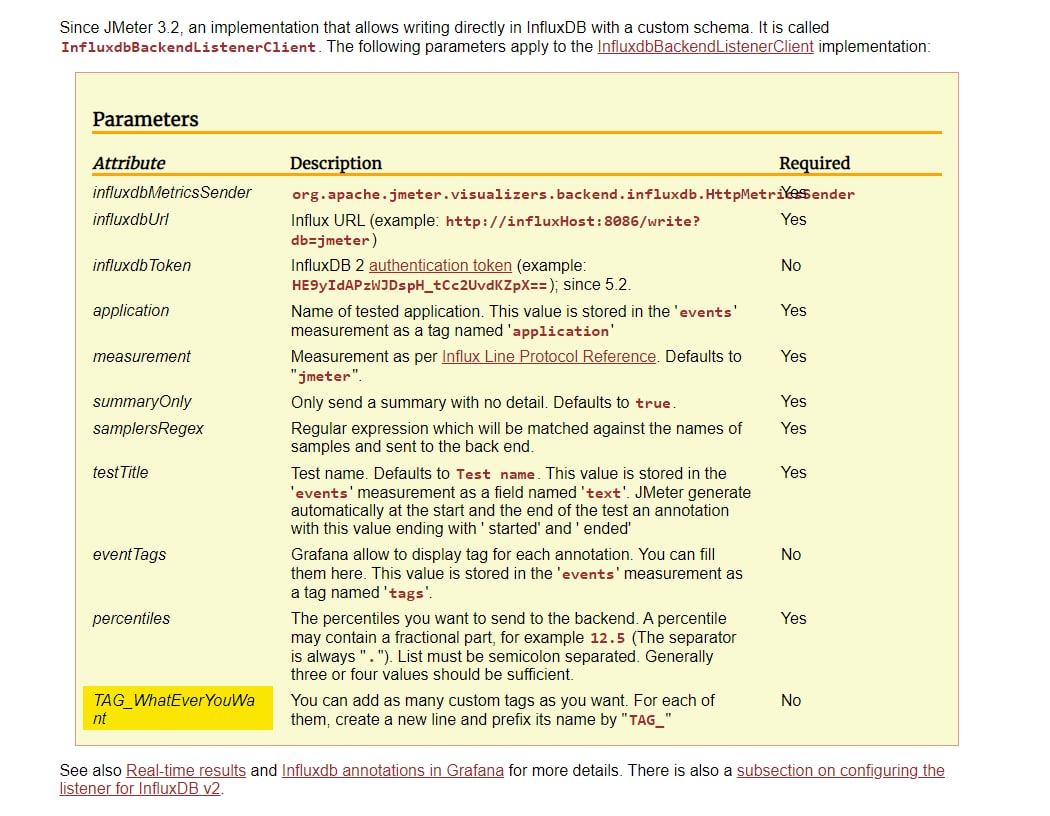Image resolution: width=1050 pixels, height=816 pixels.
Task: Click the Required column header
Action: (x=814, y=163)
